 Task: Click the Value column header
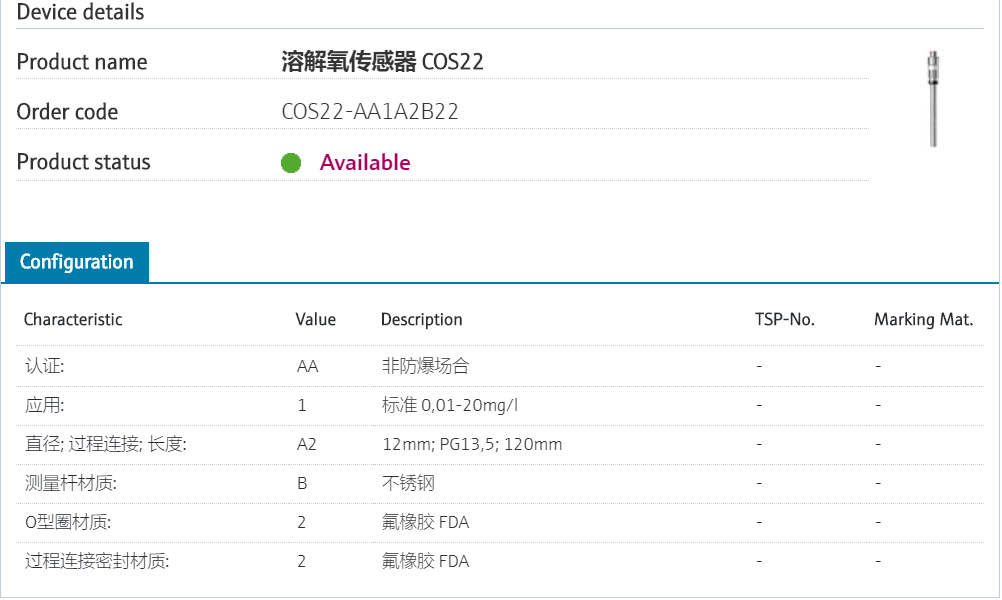coord(316,320)
